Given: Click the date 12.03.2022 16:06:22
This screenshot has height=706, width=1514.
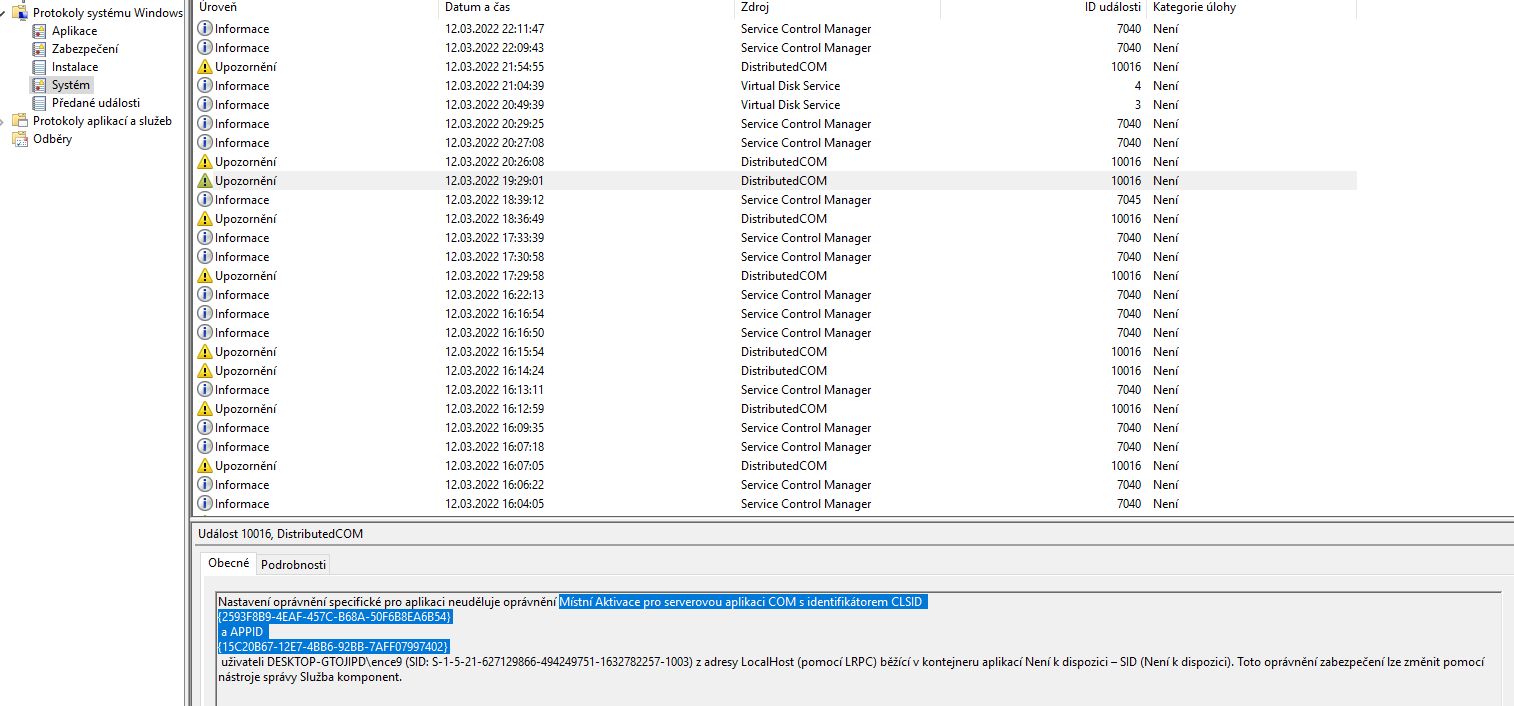Looking at the screenshot, I should point(495,485).
